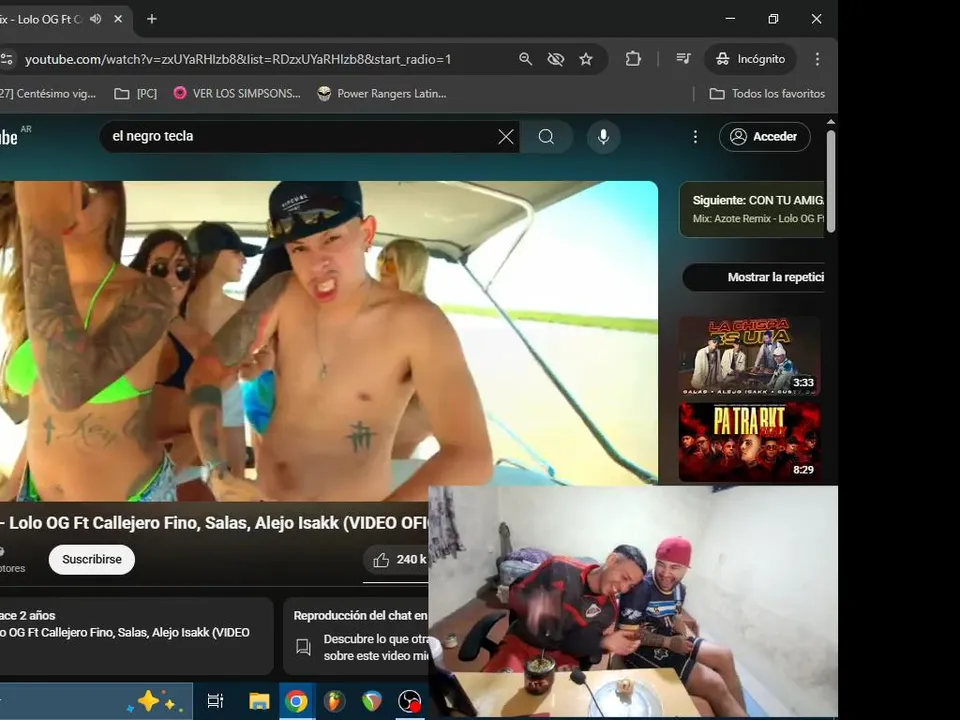Open the Centésimo vig... bookmark
This screenshot has width=960, height=720.
coord(48,94)
